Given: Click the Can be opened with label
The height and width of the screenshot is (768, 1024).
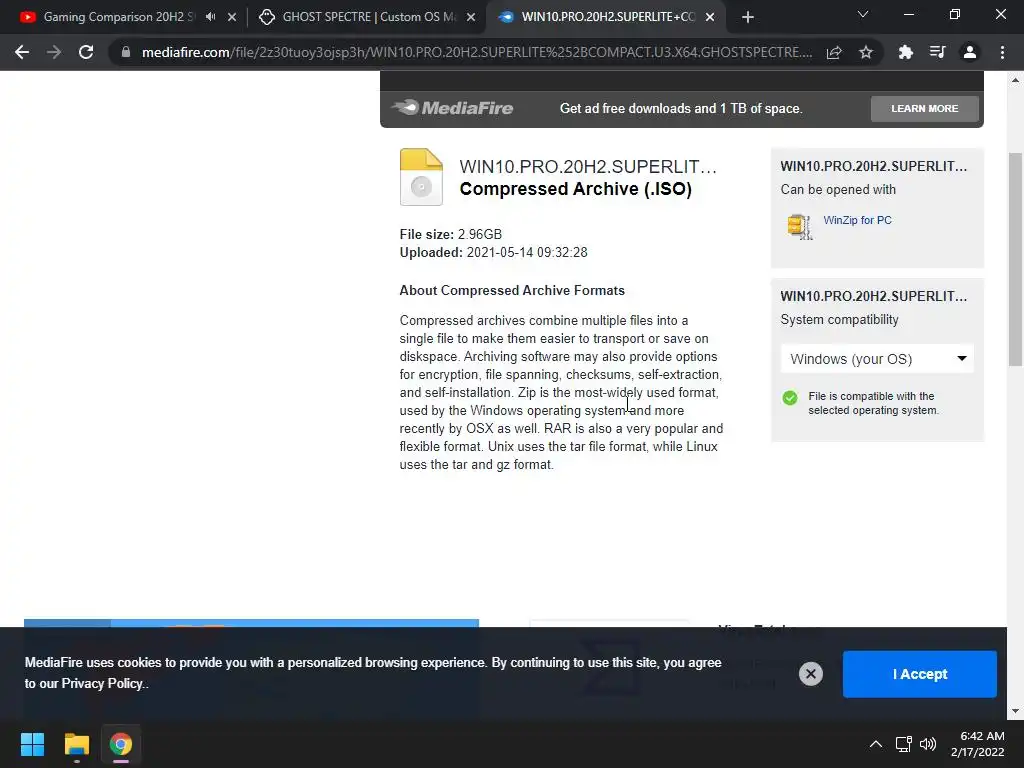Looking at the screenshot, I should tap(838, 189).
